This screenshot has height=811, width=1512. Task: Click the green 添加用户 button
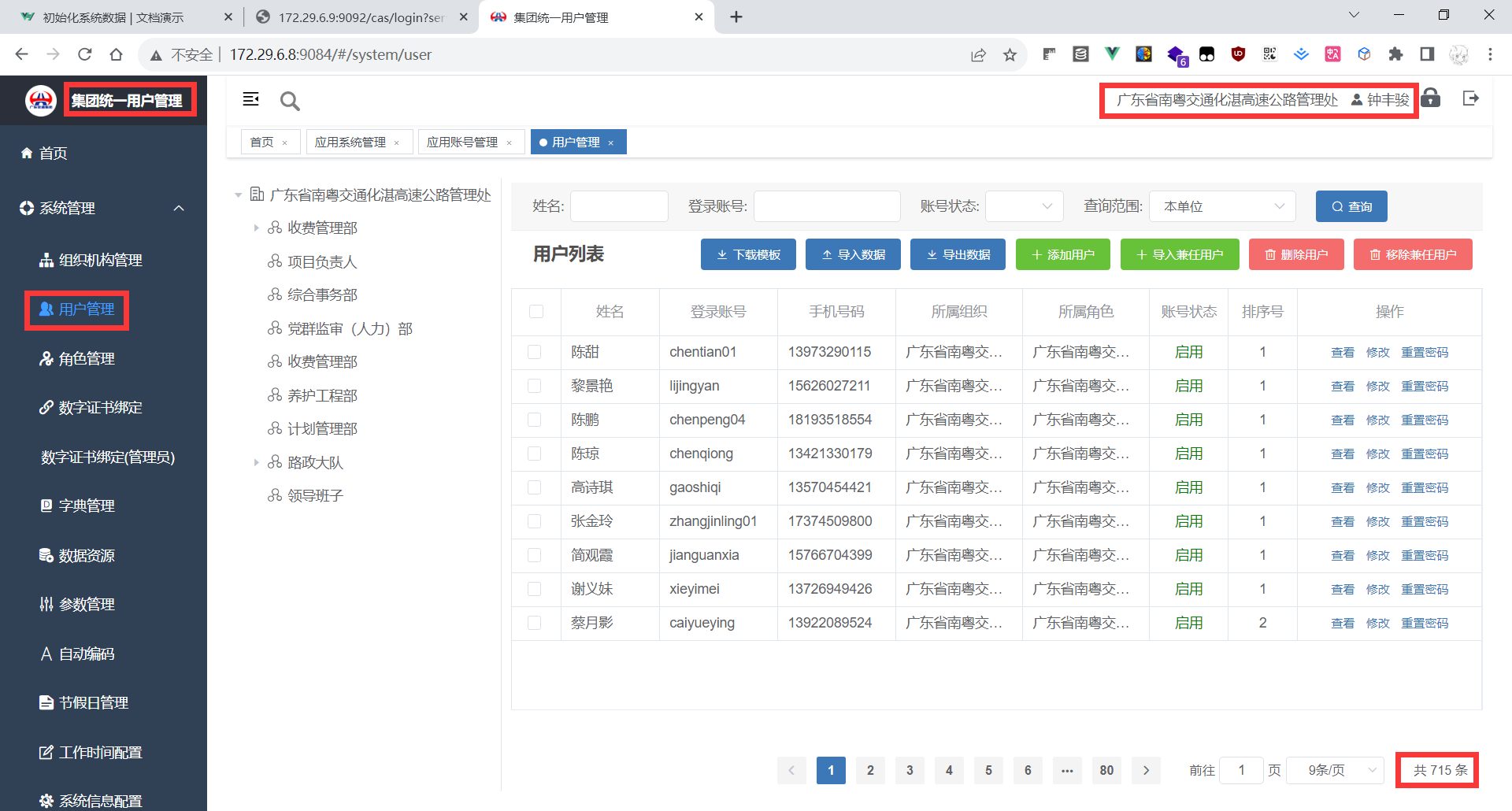pos(1062,254)
